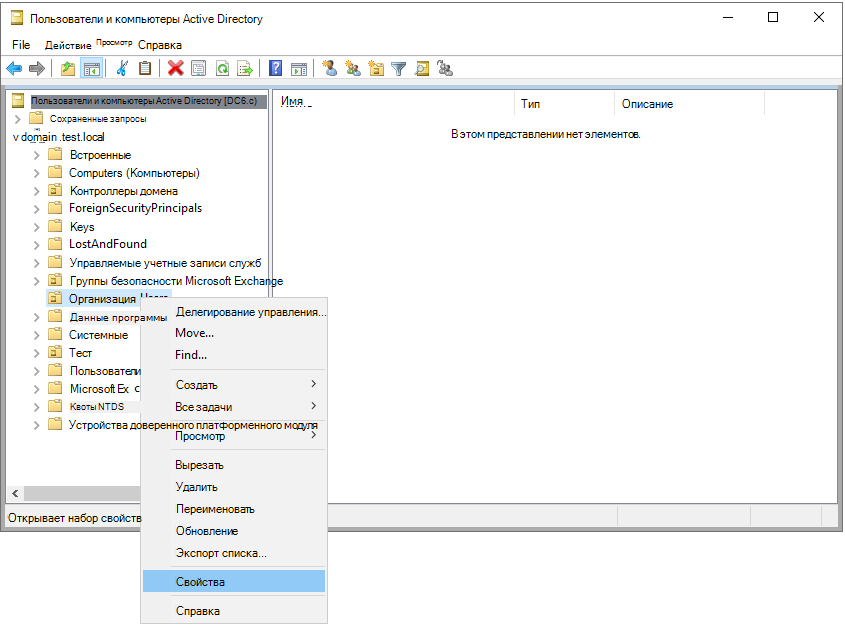Expand the LostAndFound folder
845x629 pixels.
[x=37, y=245]
